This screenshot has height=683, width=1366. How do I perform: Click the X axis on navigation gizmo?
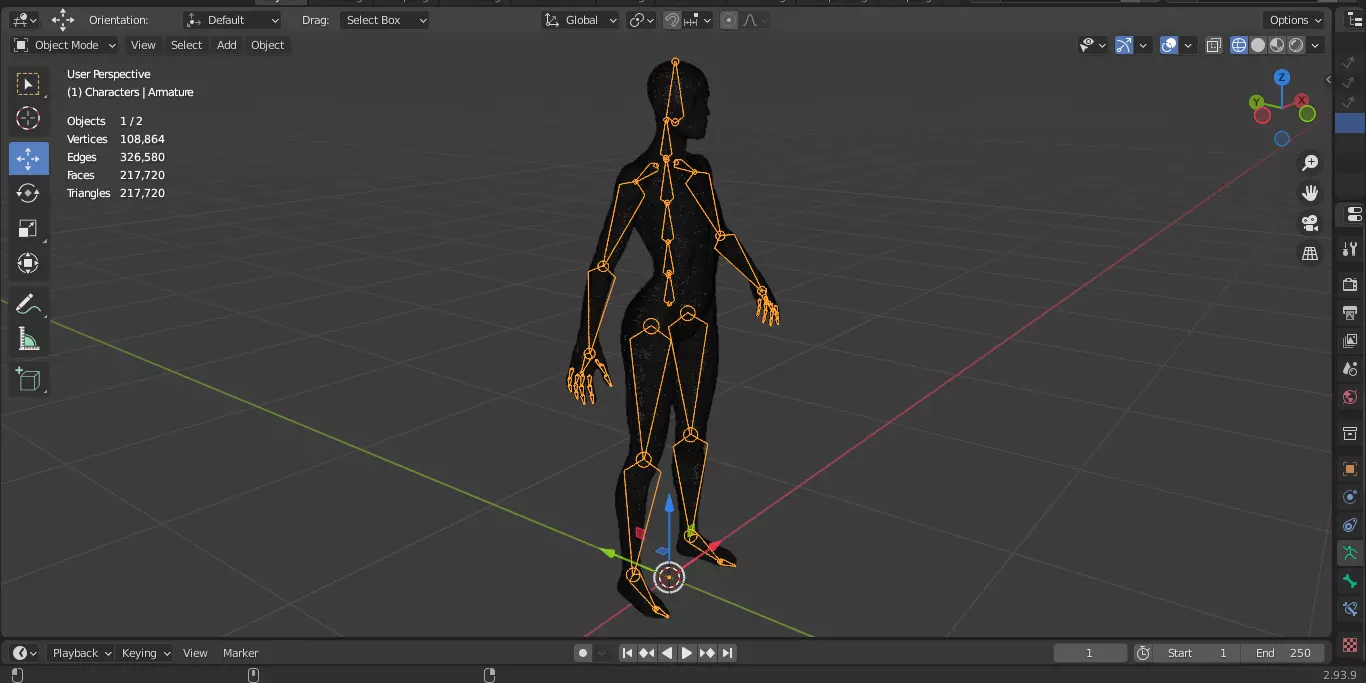coord(1302,100)
